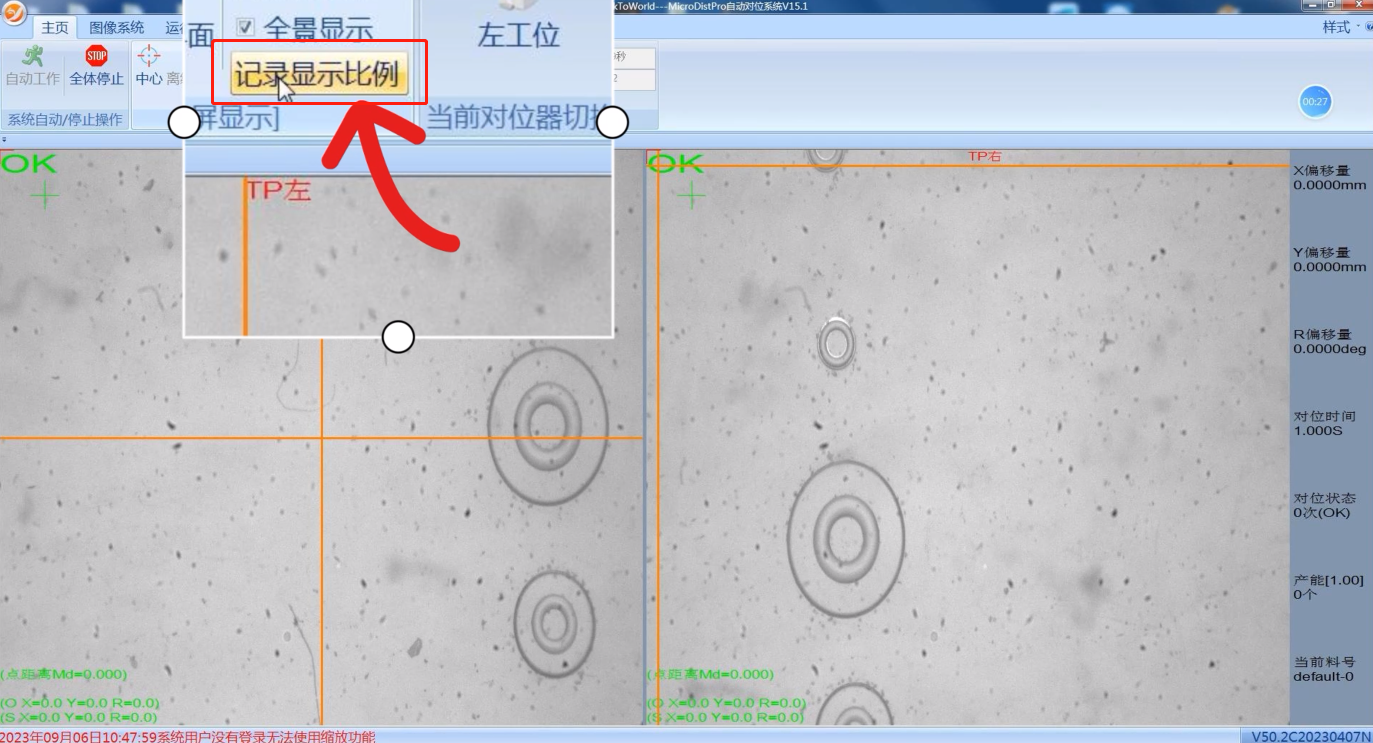Click the application logo orb button
The height and width of the screenshot is (743, 1373).
coord(14,15)
